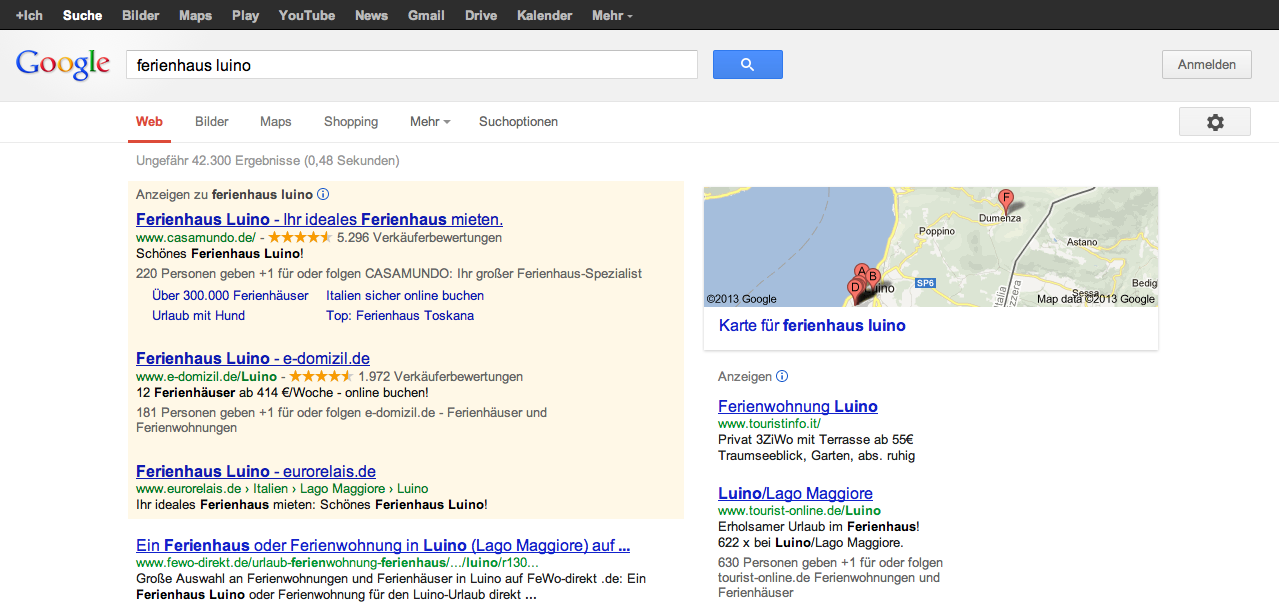Click info icon beside "Anzeigen zu ferienhaus luino"
1279x614 pixels.
(x=323, y=195)
